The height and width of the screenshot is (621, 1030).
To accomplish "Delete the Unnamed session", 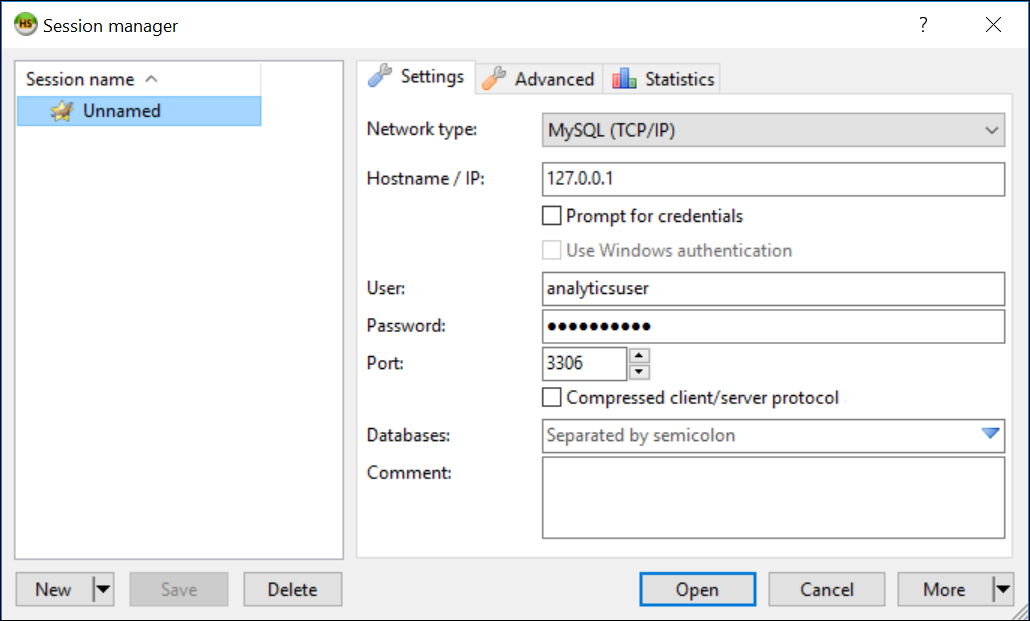I will (x=292, y=589).
